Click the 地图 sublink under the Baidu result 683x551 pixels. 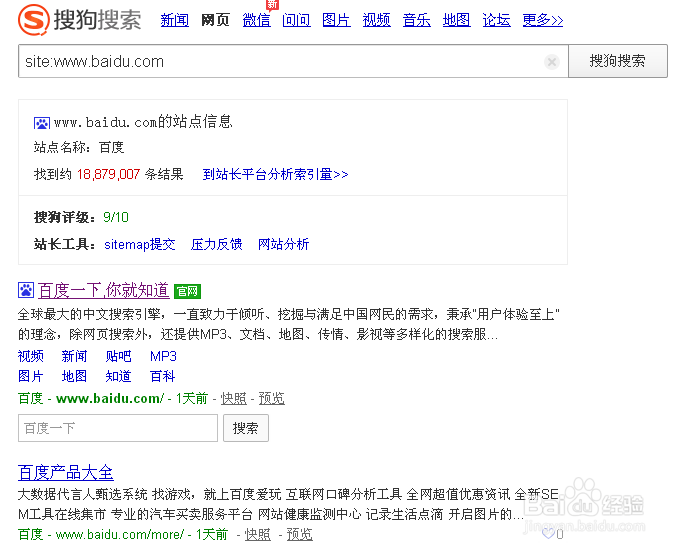pyautogui.click(x=74, y=376)
